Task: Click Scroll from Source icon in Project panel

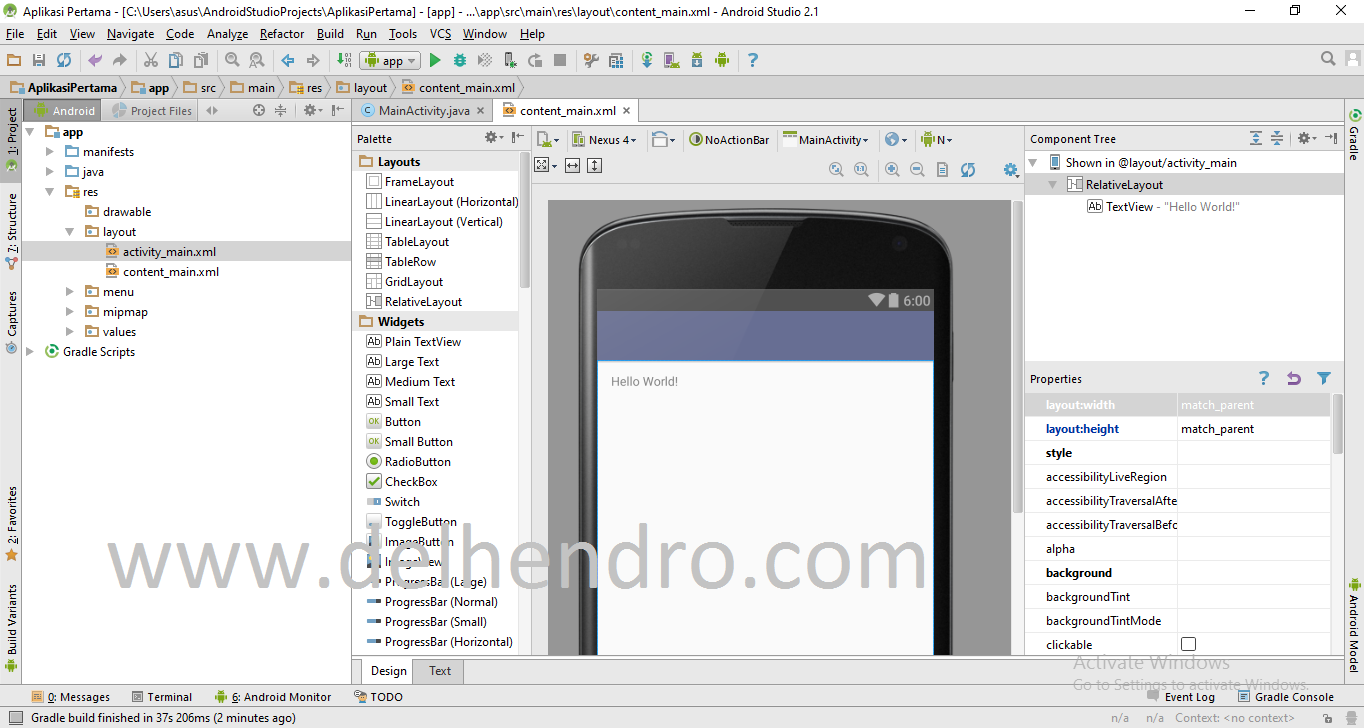Action: click(259, 111)
